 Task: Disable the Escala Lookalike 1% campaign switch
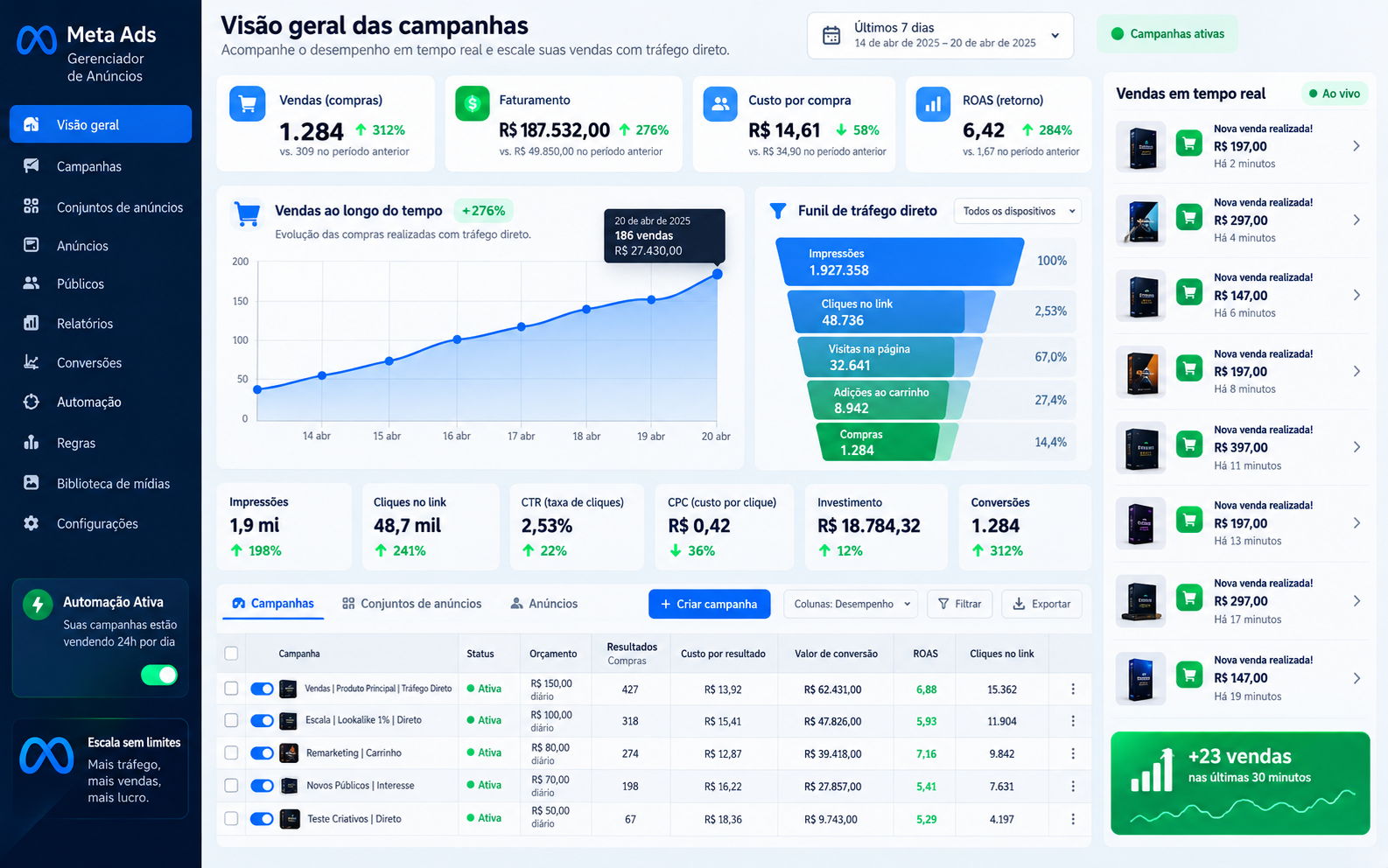(x=262, y=720)
